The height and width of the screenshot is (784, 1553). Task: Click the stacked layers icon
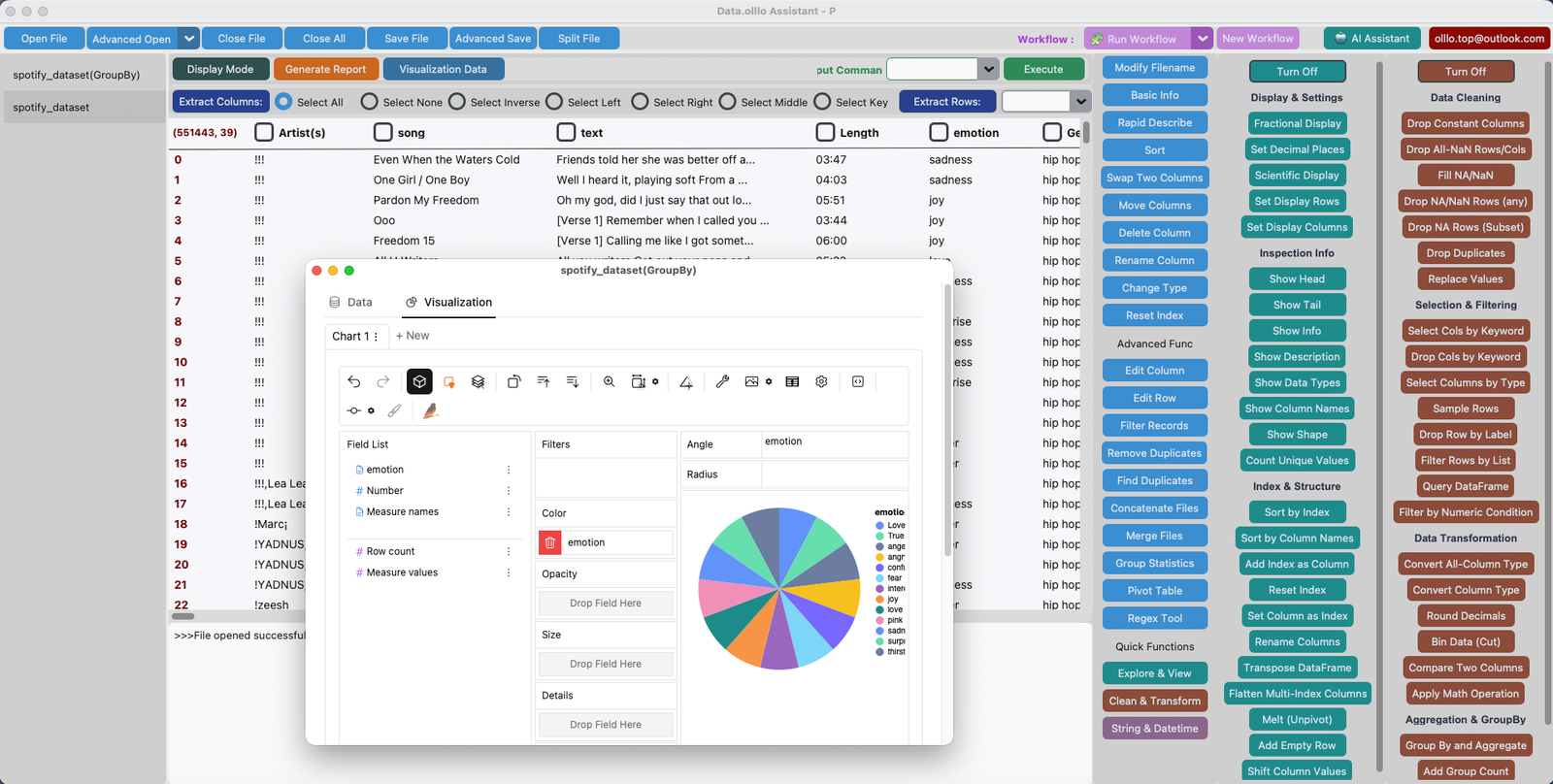pos(478,382)
